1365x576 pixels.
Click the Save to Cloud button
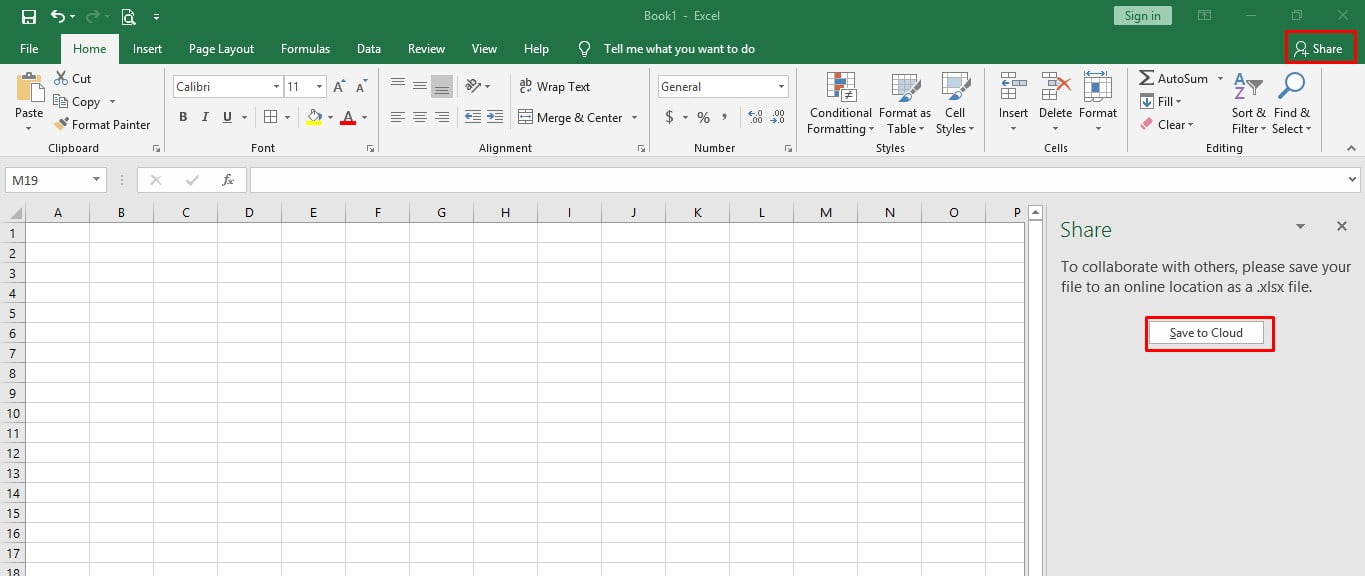tap(1207, 333)
